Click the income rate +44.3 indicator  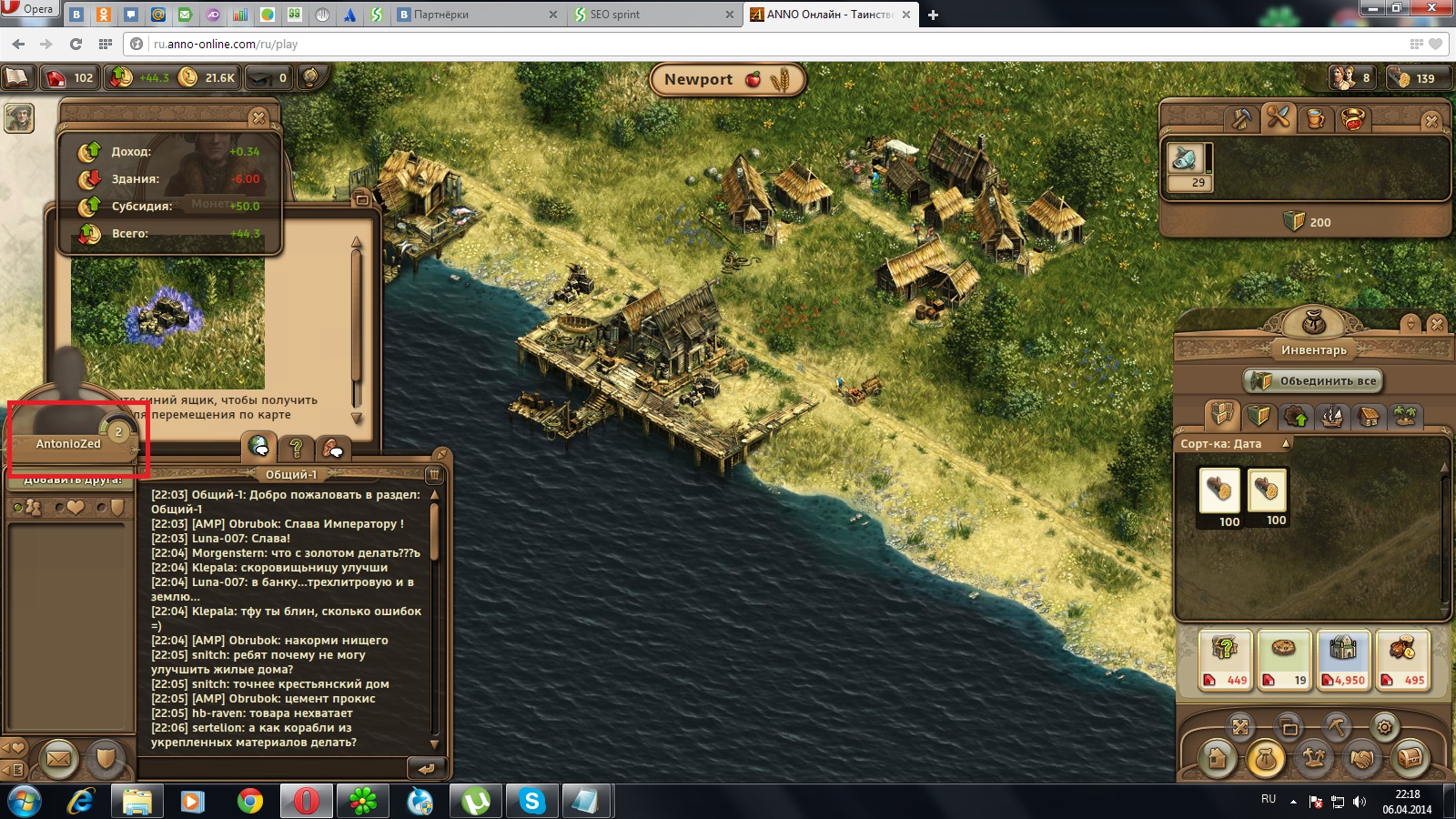coord(141,77)
